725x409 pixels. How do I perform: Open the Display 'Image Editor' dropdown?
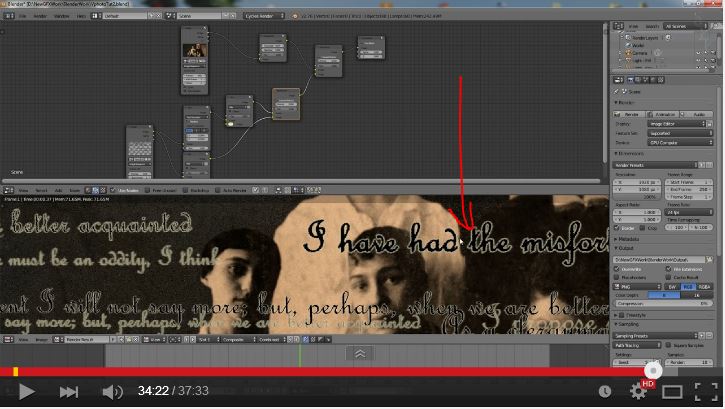coord(677,124)
